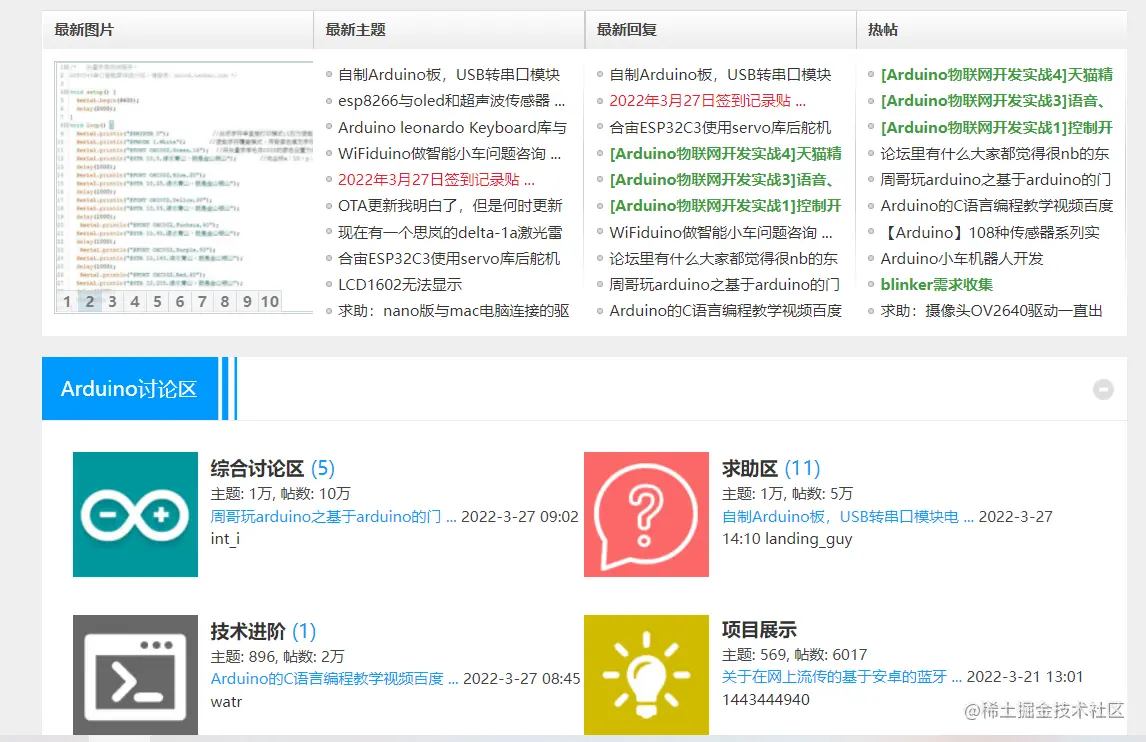Open latest 求助区 post 自制Arduino板

pyautogui.click(x=848, y=516)
